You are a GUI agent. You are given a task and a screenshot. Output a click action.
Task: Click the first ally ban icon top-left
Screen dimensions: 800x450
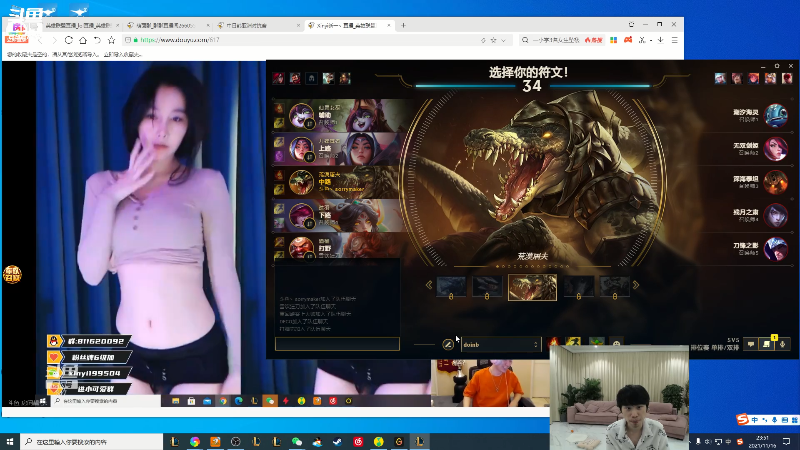[x=278, y=78]
